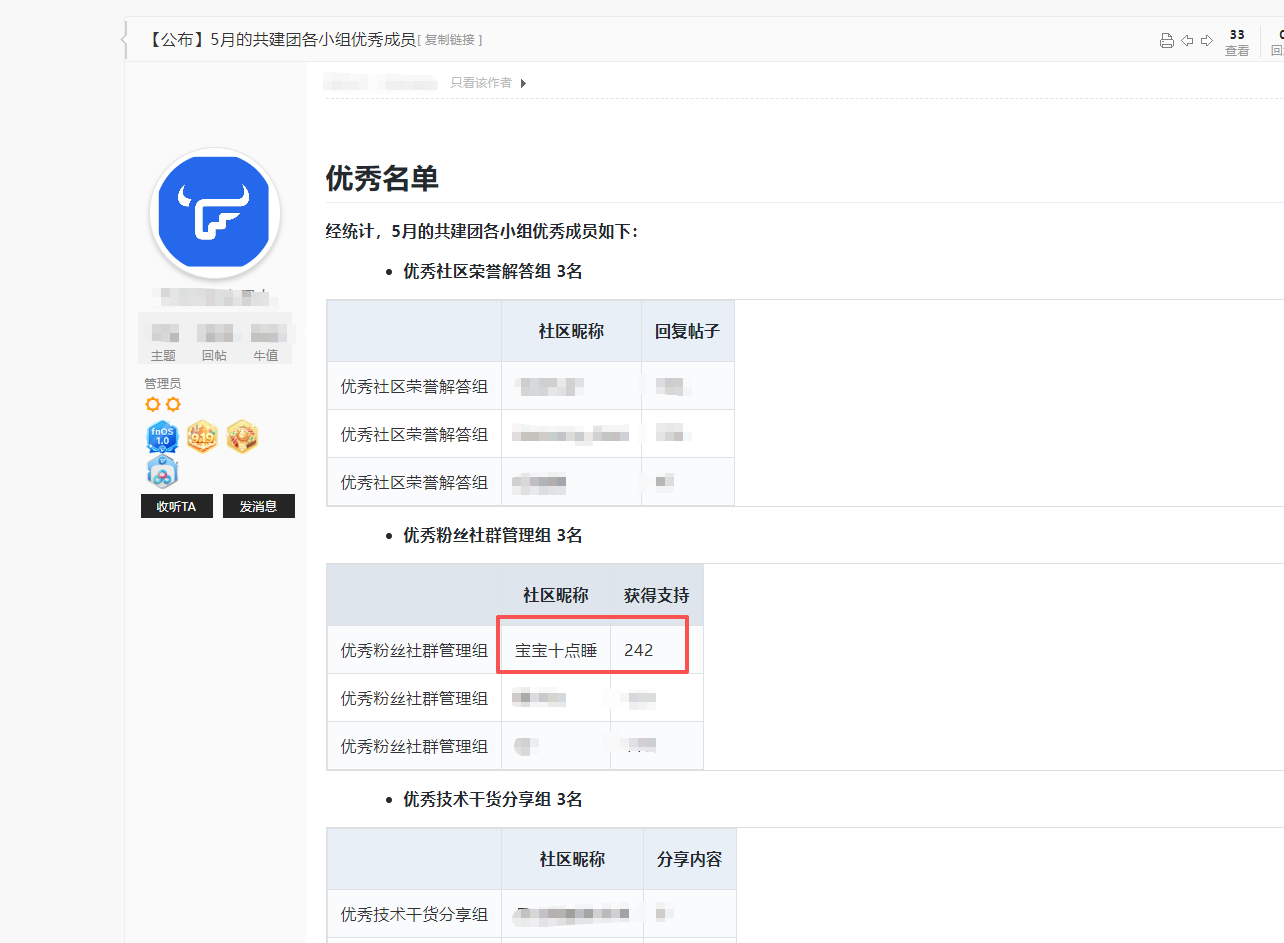Click the print icon in the thread header
Screen dimensions: 1284x943
point(1166,40)
